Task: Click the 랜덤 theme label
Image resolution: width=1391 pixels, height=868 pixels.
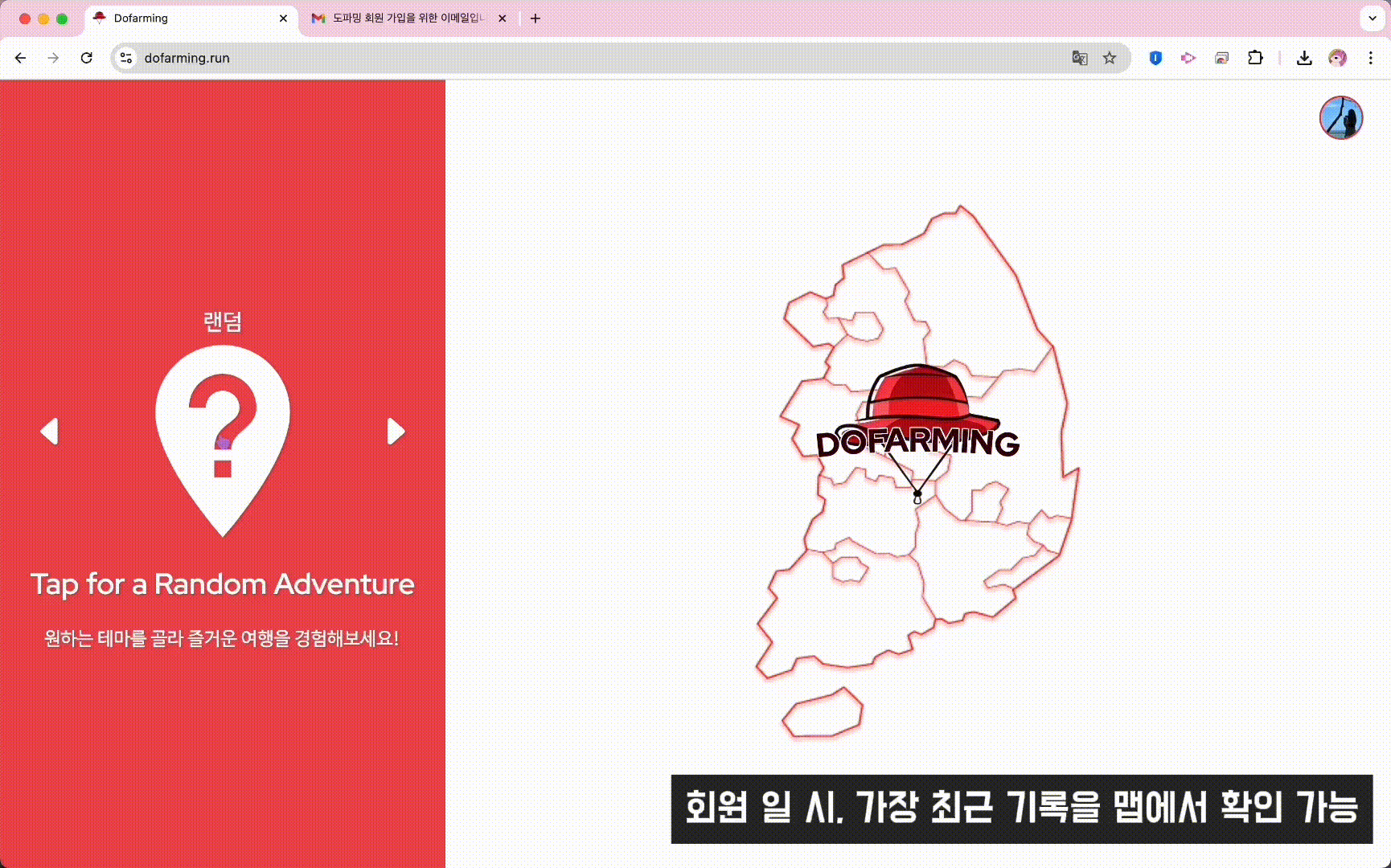Action: 223,321
